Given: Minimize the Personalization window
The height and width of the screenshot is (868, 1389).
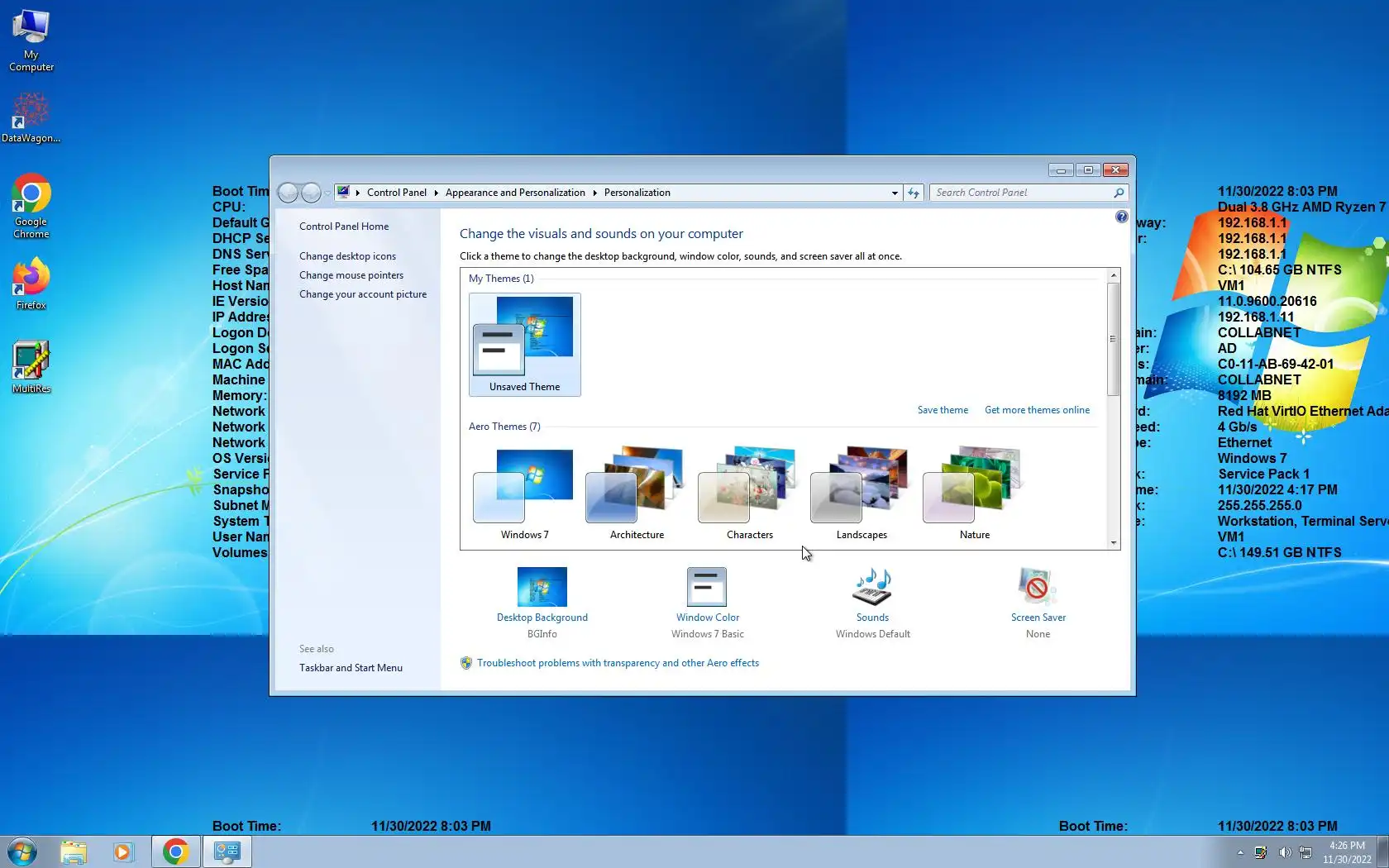Looking at the screenshot, I should (x=1061, y=170).
